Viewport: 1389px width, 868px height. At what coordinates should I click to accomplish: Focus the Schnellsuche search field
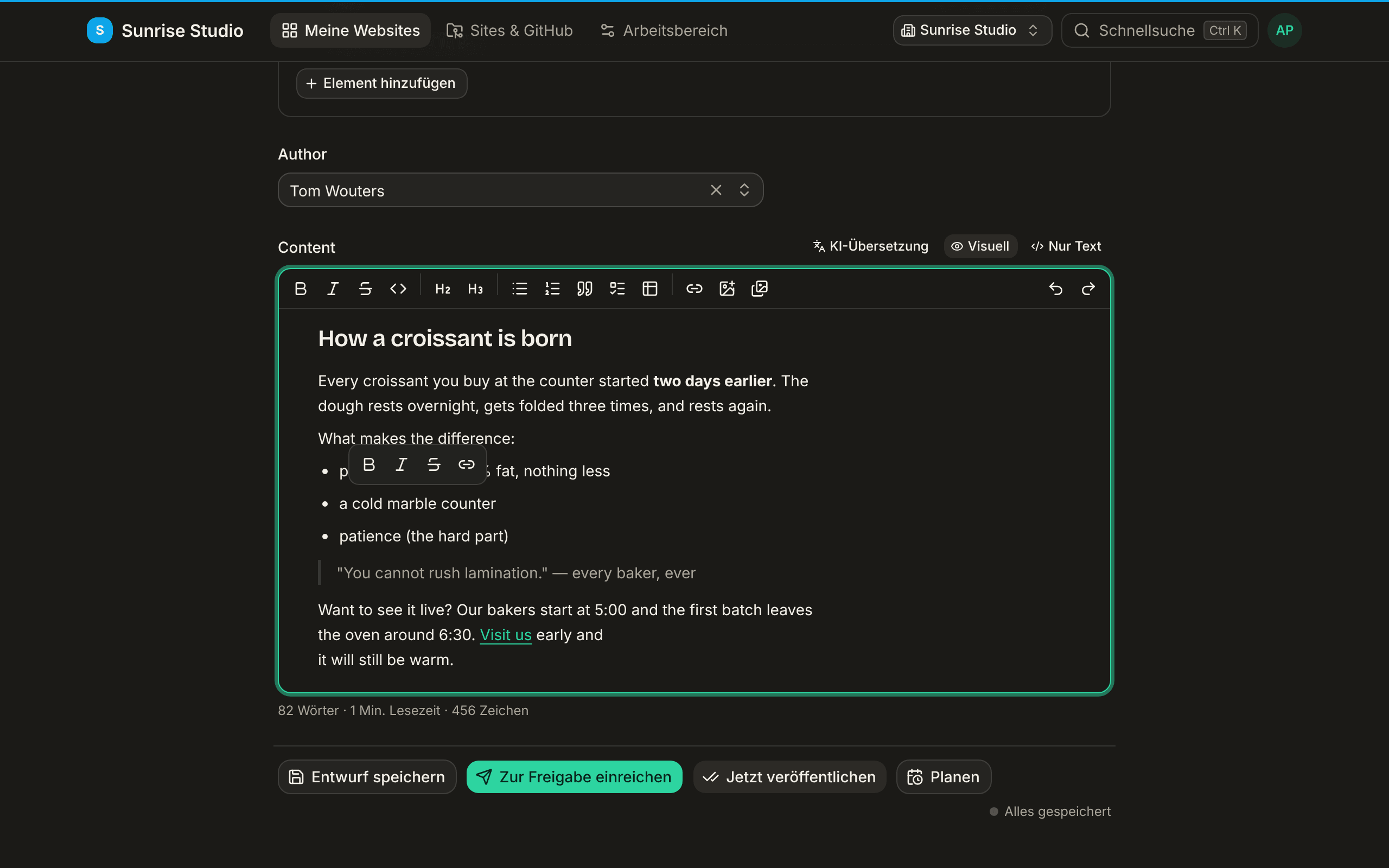tap(1160, 30)
